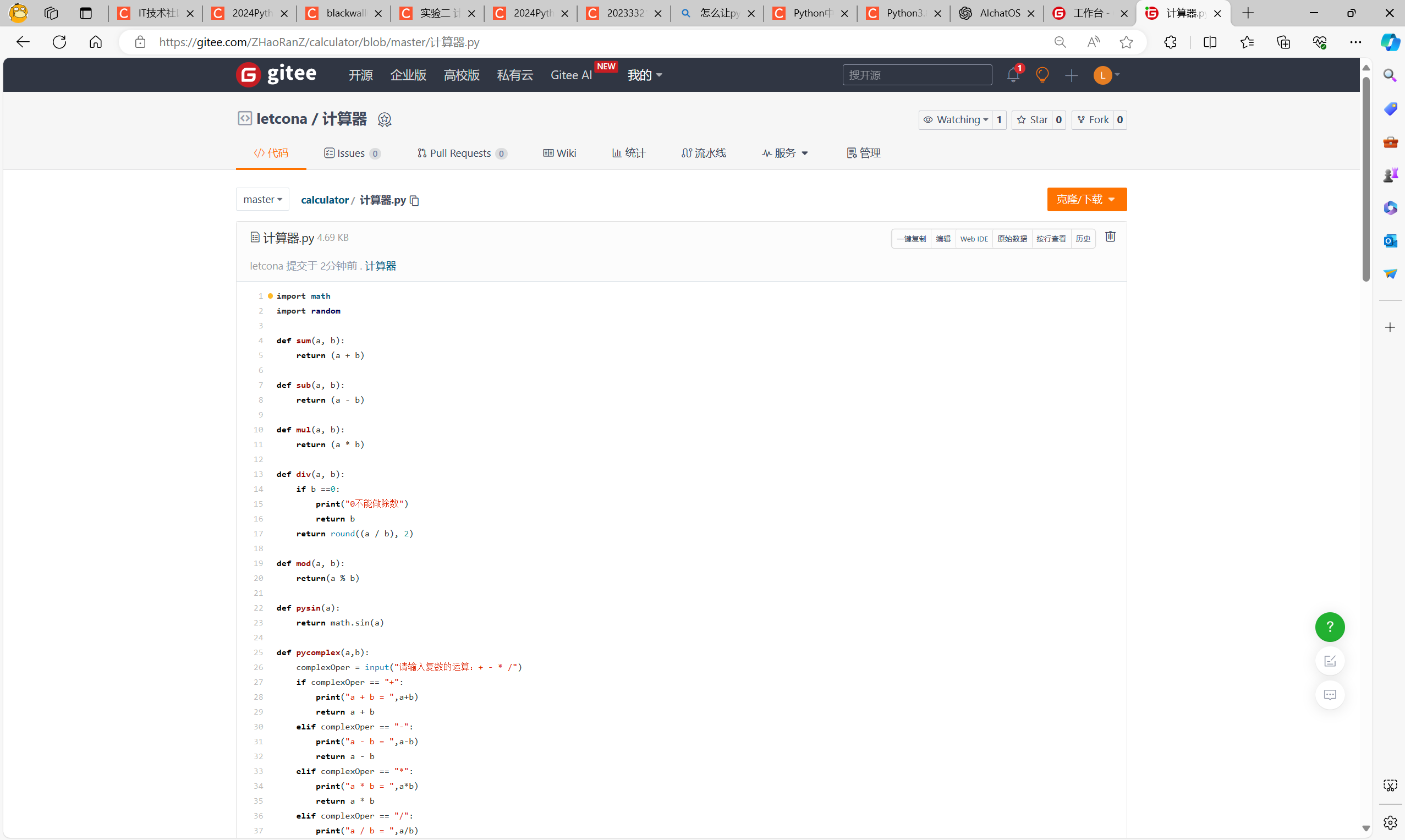Delete the file with trash icon
1405x840 pixels.
1110,237
